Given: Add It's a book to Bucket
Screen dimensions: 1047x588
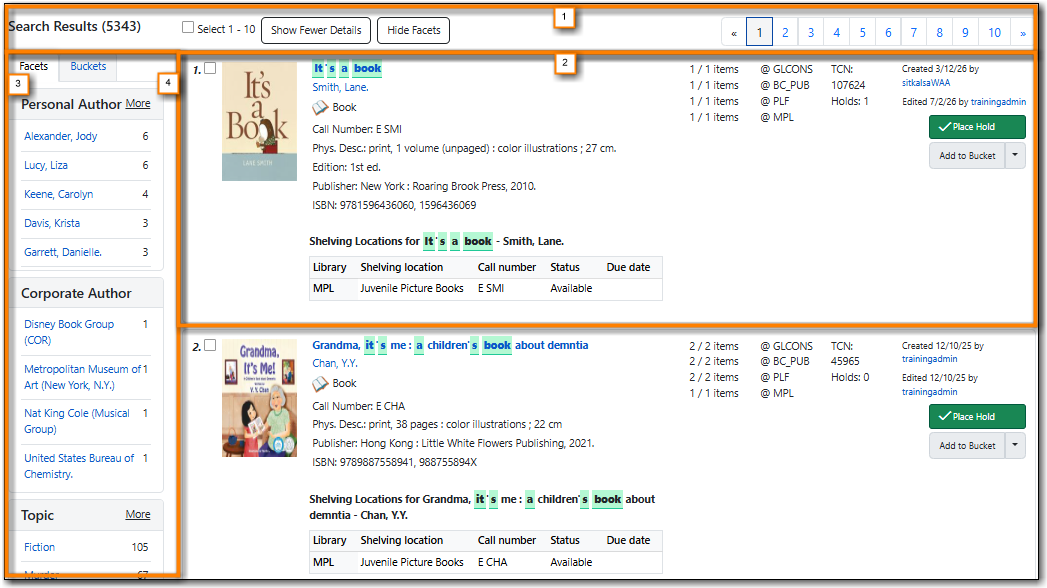Looking at the screenshot, I should (x=967, y=156).
